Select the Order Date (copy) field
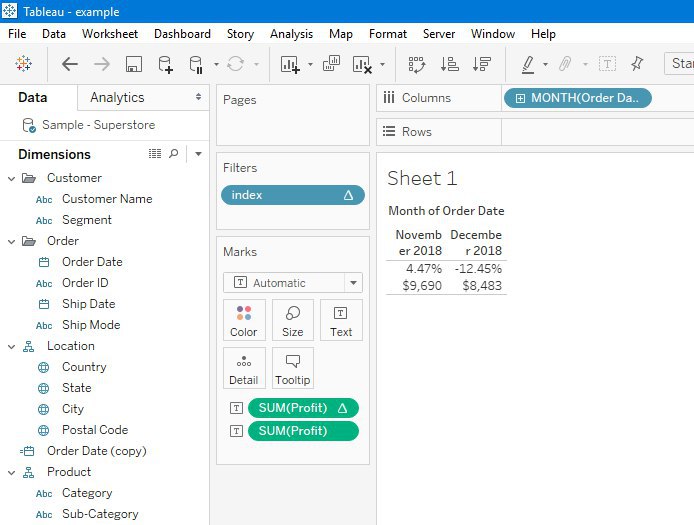Screen dimensions: 694x525 (x=96, y=451)
